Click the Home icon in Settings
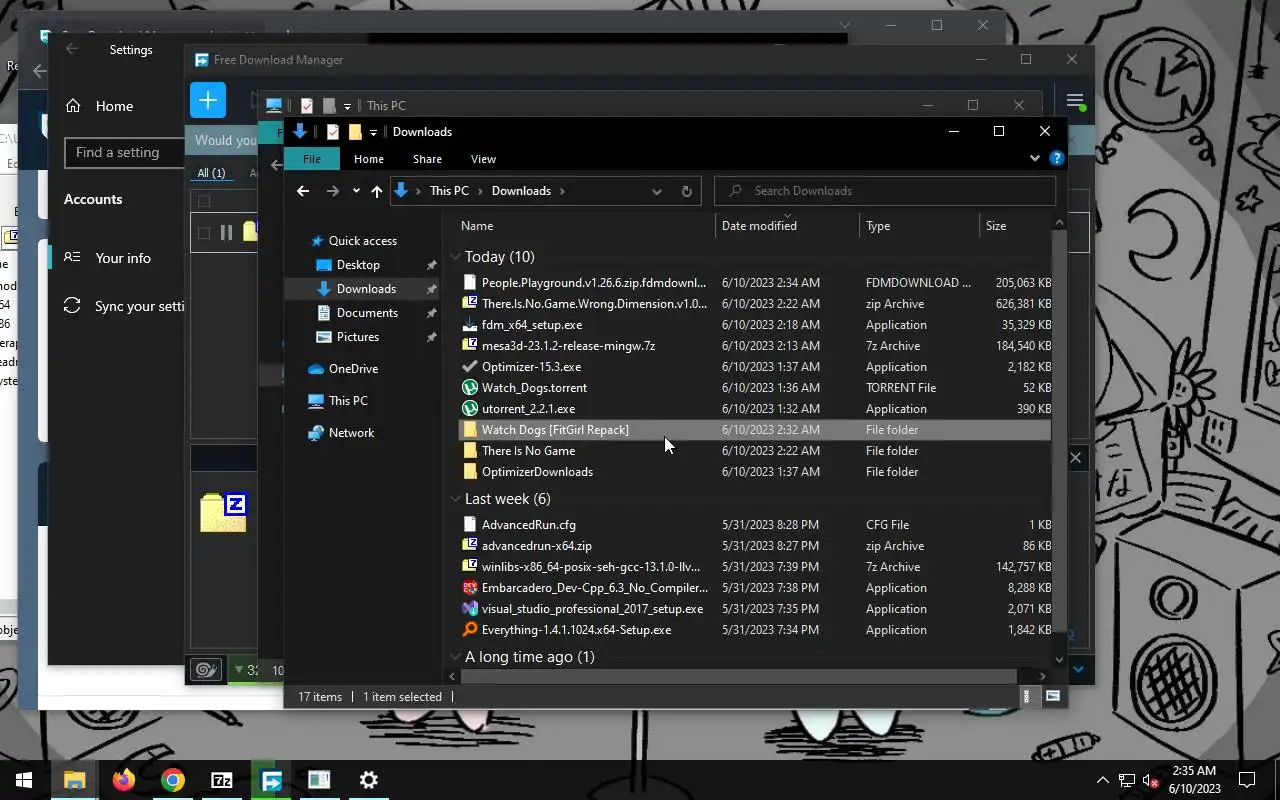 tap(72, 106)
